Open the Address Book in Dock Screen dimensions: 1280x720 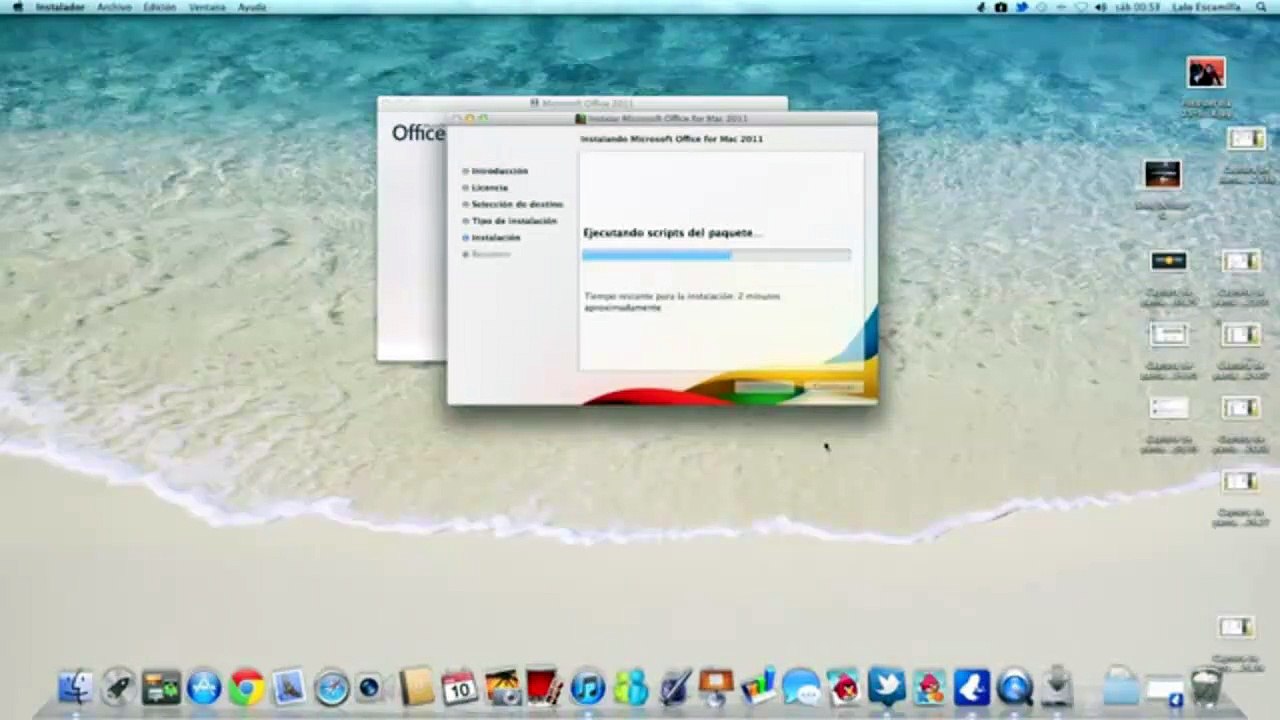[x=417, y=687]
